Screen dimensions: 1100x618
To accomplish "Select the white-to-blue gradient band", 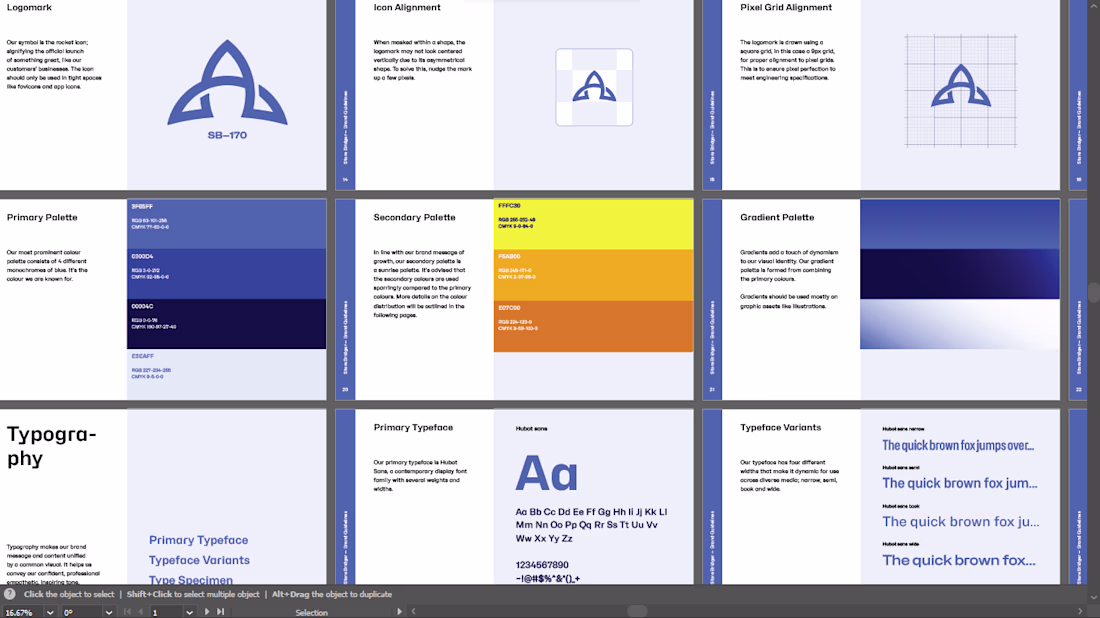I will point(960,323).
